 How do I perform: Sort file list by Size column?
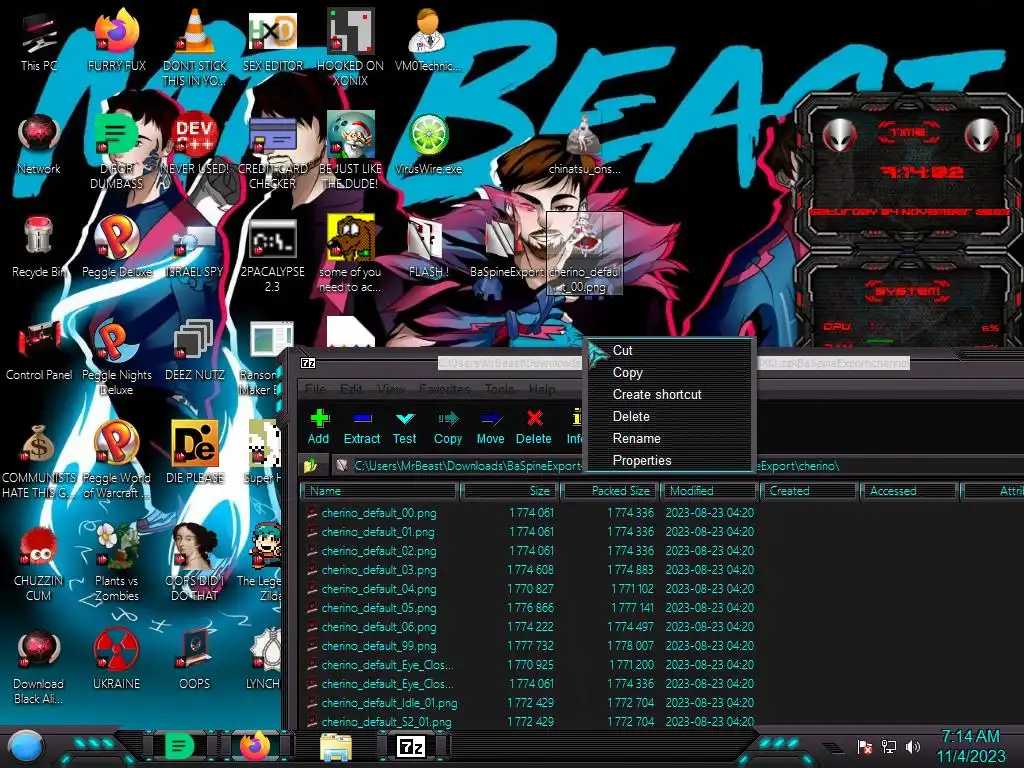[509, 490]
